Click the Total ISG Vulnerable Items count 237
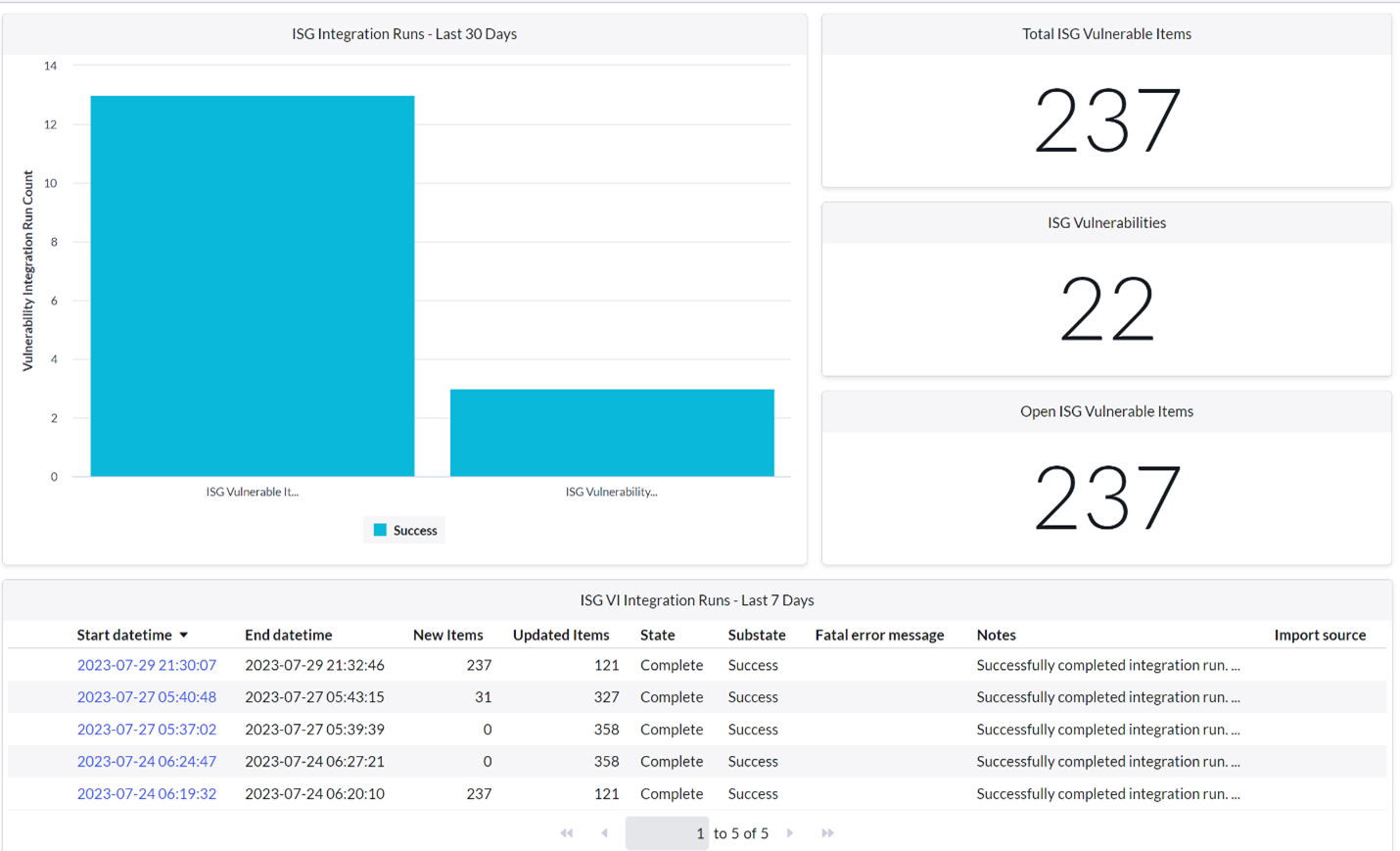Viewport: 1400px width, 851px height. [x=1106, y=119]
